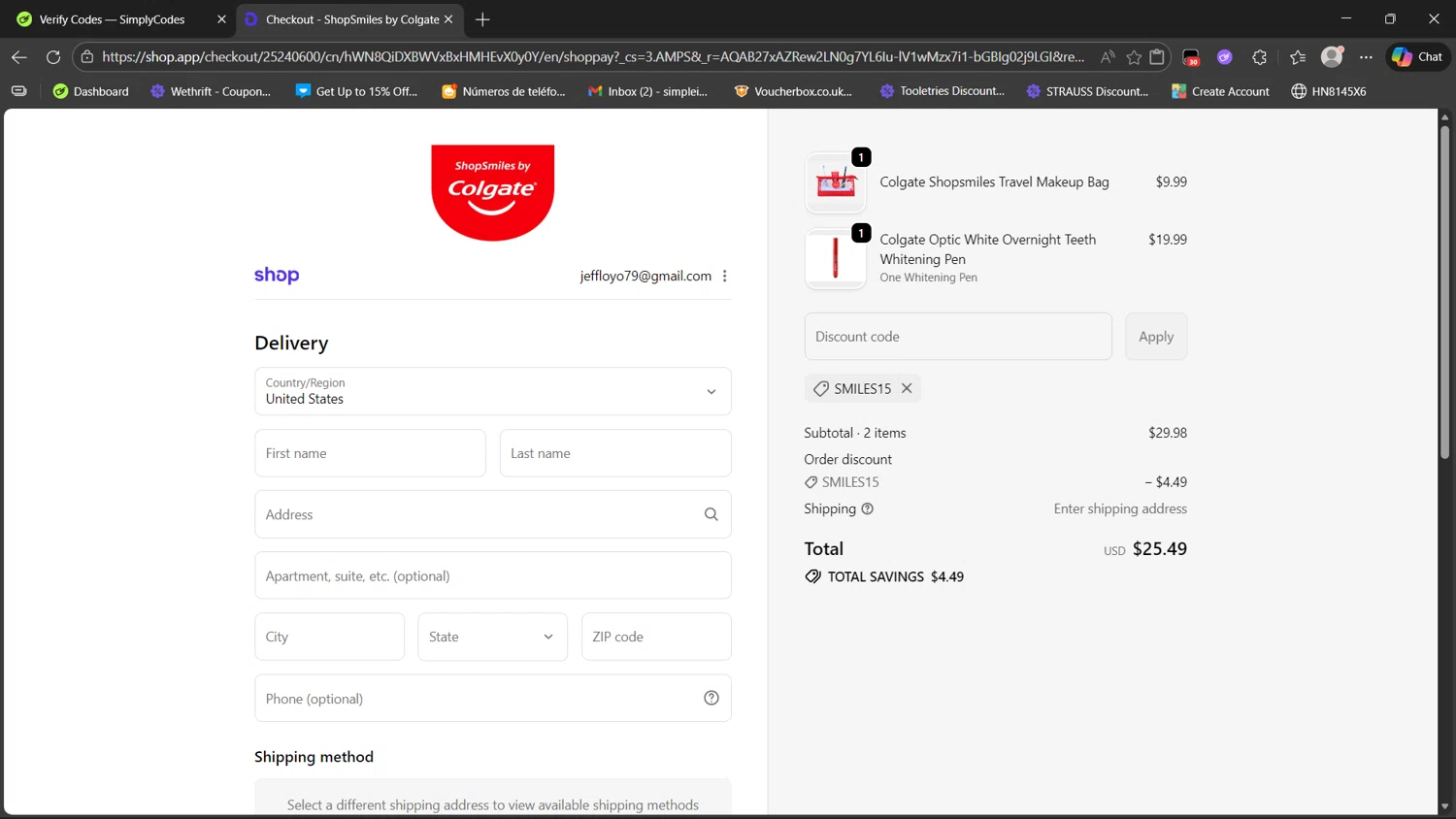Focus the Discount code field
1456x819 pixels.
tap(958, 337)
